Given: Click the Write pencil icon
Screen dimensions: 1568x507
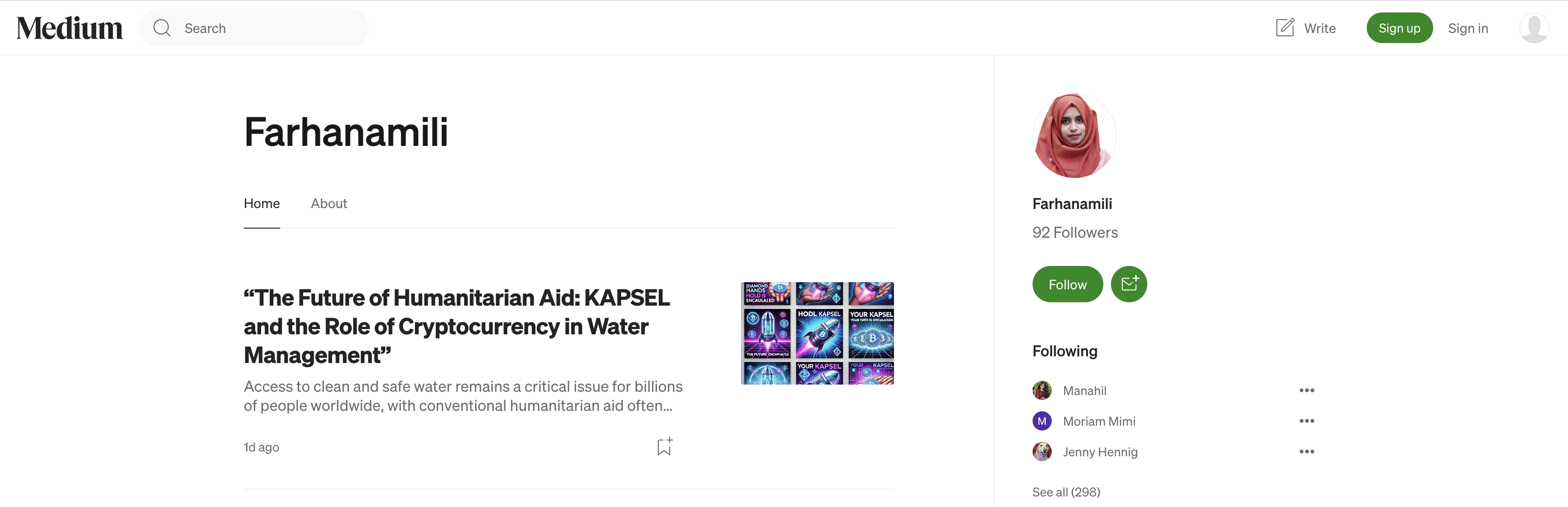Looking at the screenshot, I should (1285, 28).
